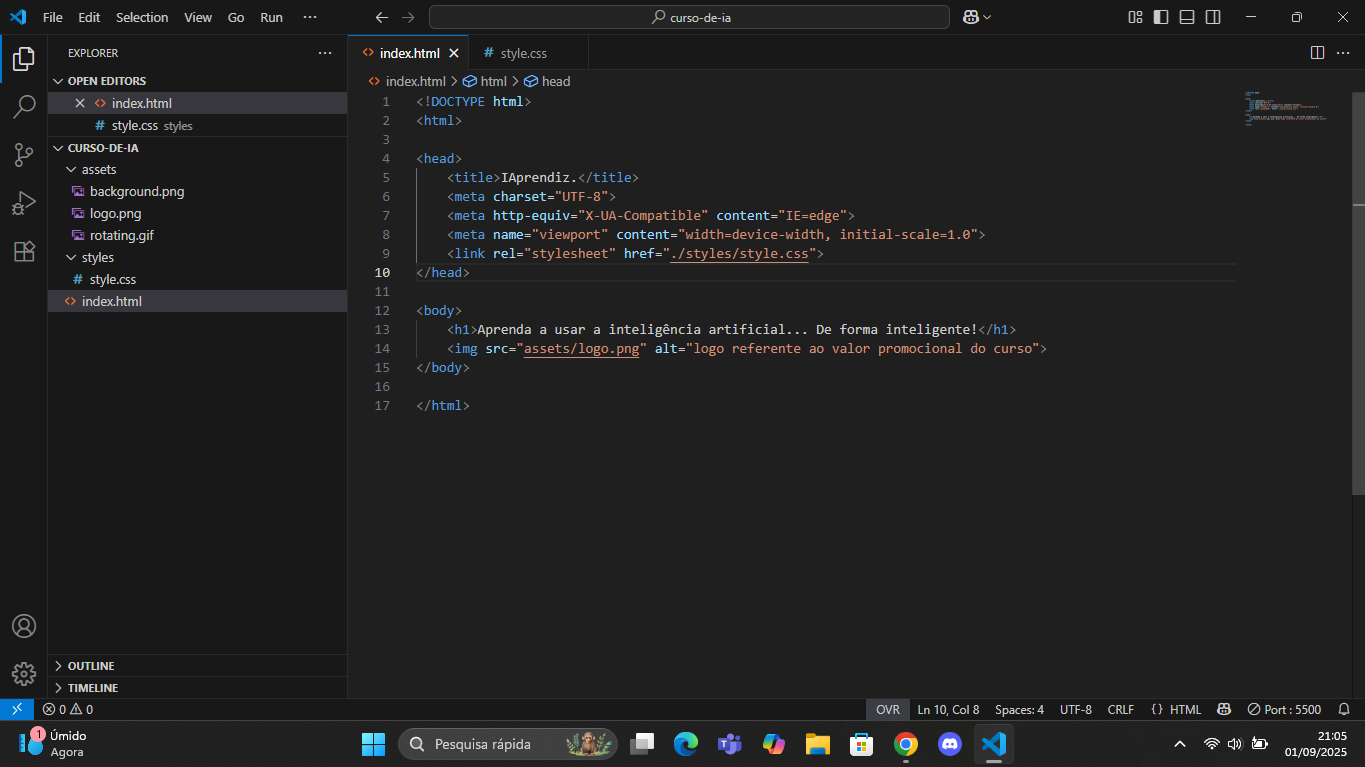This screenshot has height=767, width=1365.
Task: Open File Explorer from the taskbar
Action: [x=818, y=744]
